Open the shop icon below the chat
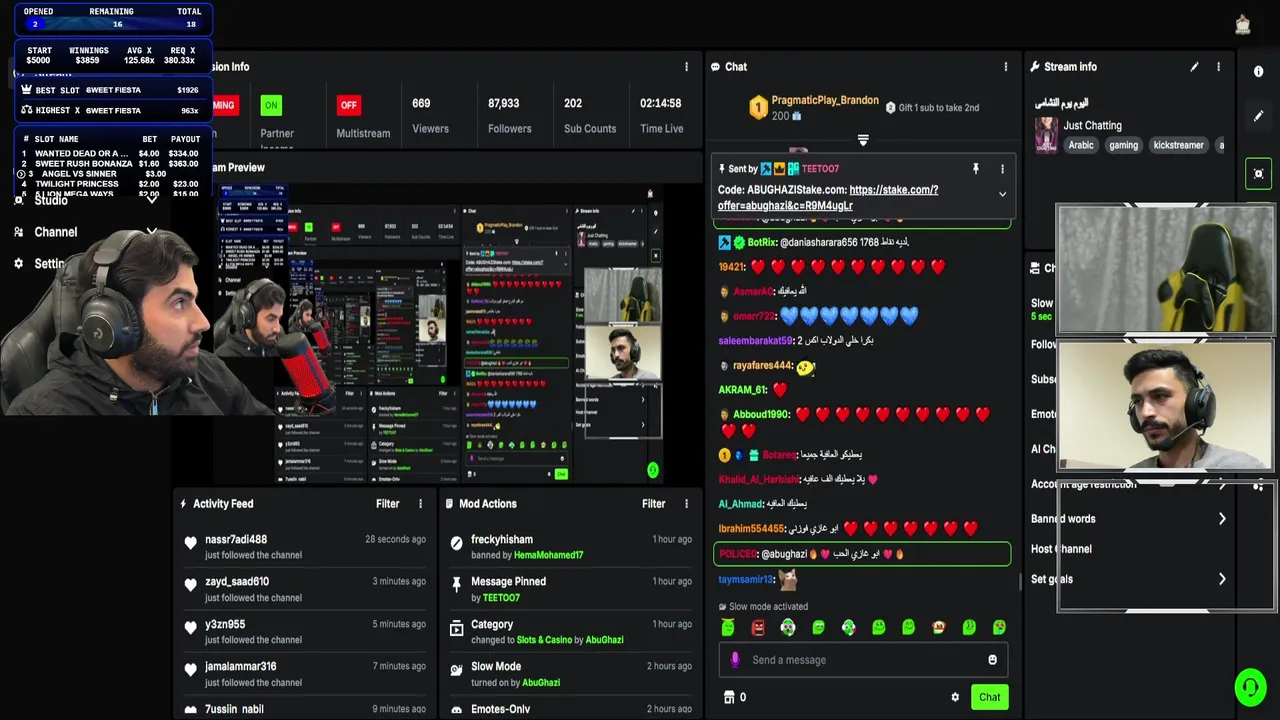The height and width of the screenshot is (720, 1280). 729,697
